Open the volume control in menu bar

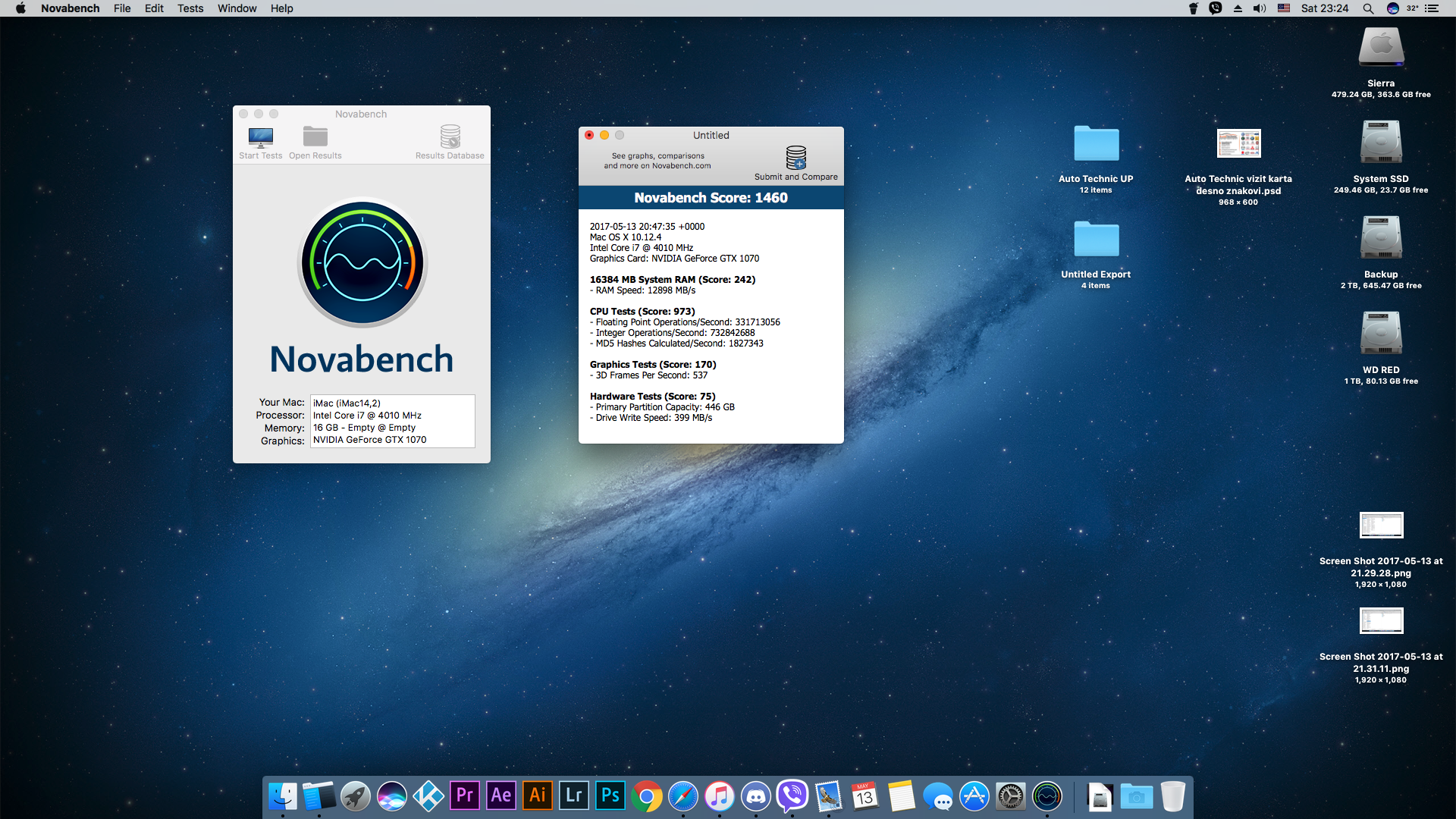pos(1260,8)
